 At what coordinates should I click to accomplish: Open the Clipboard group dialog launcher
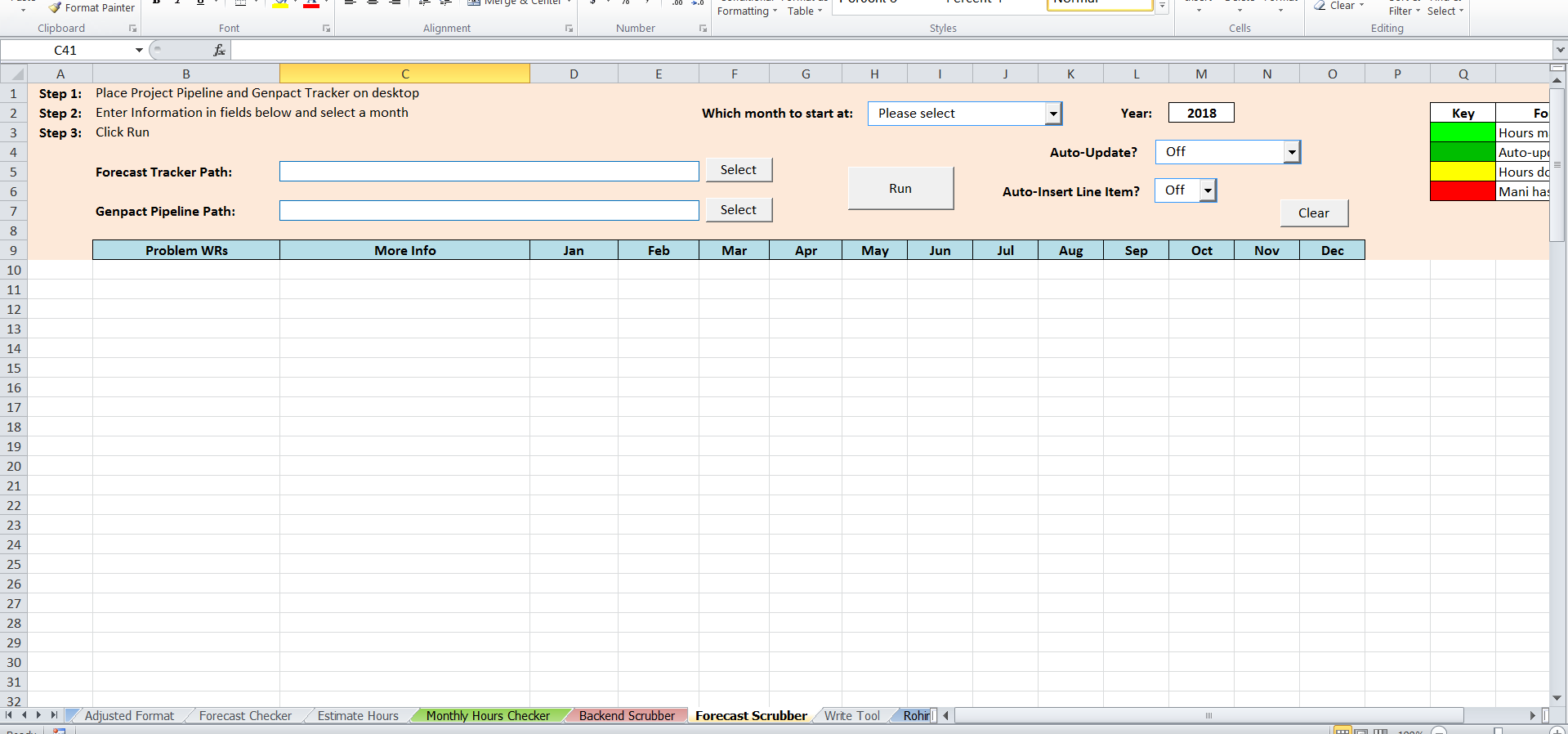pos(132,29)
